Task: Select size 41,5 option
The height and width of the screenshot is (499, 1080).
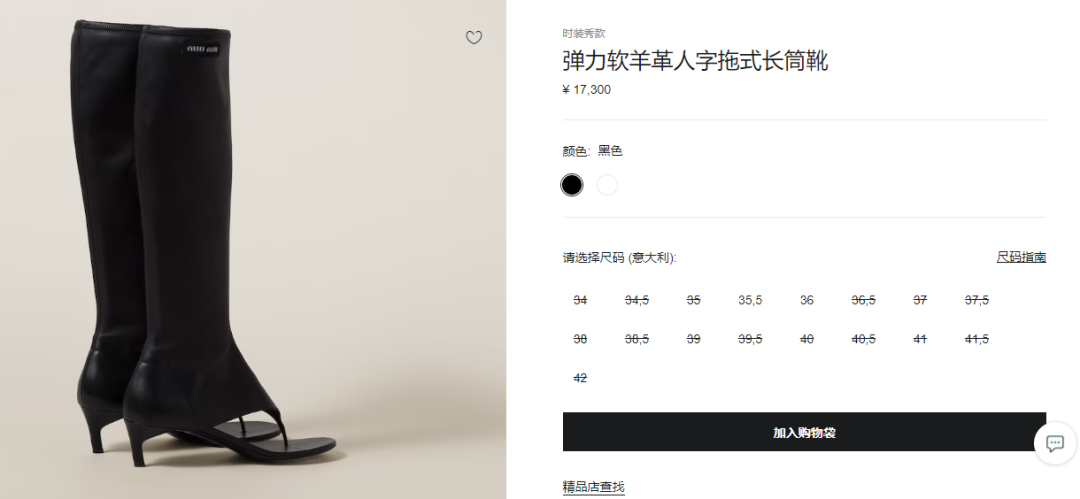Action: [976, 339]
